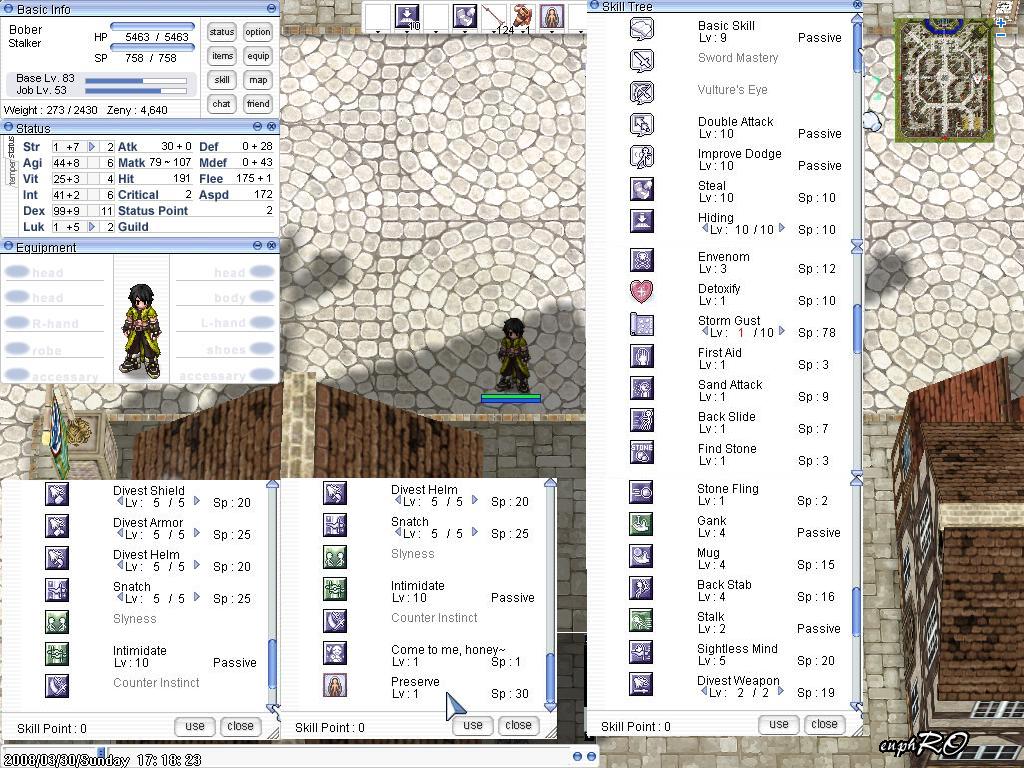Collapse the Skill Tree window
Viewport: 1024px width, 768px height.
(x=594, y=5)
